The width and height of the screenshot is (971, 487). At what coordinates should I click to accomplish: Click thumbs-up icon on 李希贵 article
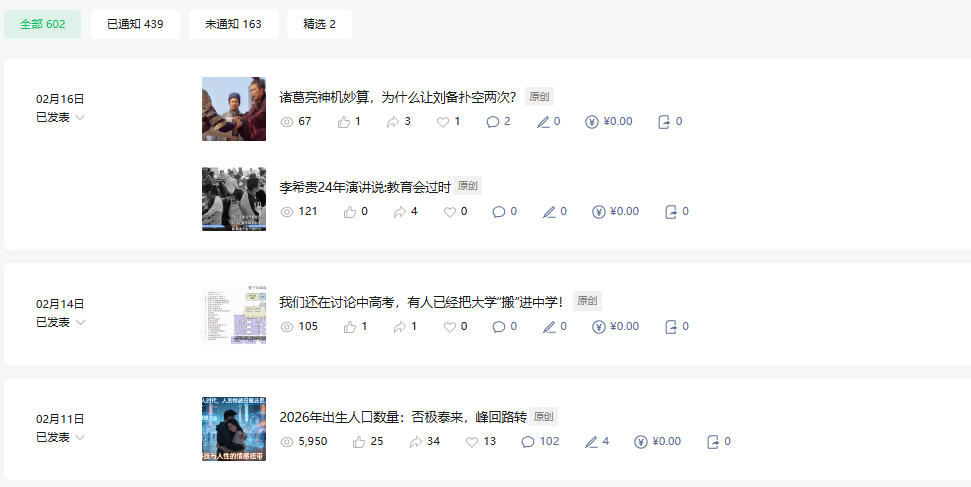(350, 212)
